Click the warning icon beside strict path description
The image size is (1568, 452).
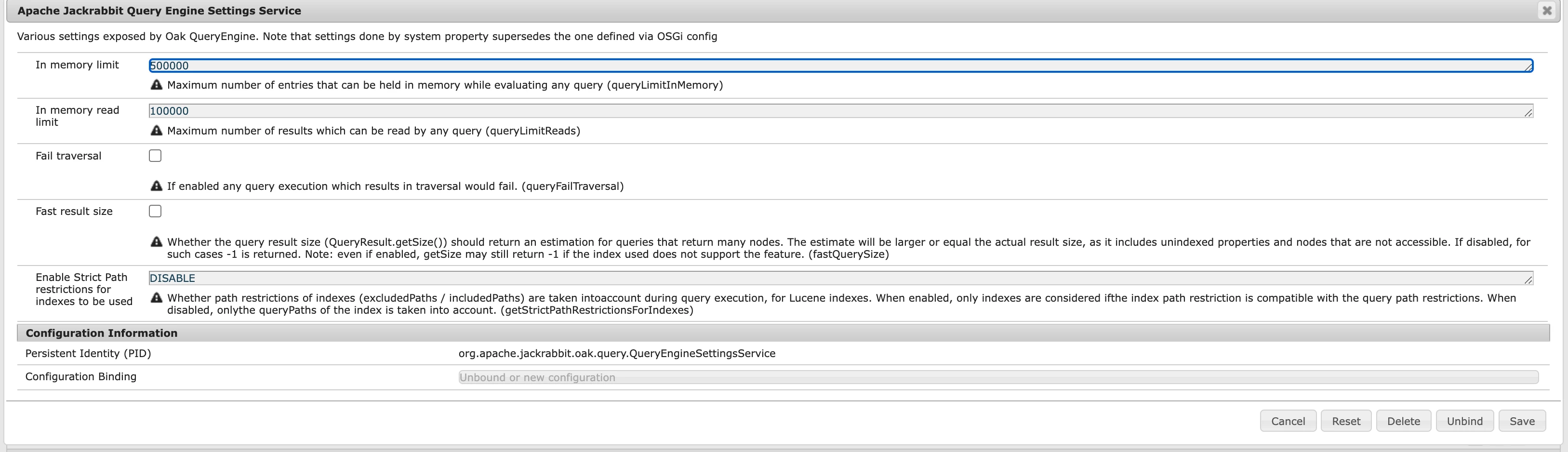click(x=157, y=297)
